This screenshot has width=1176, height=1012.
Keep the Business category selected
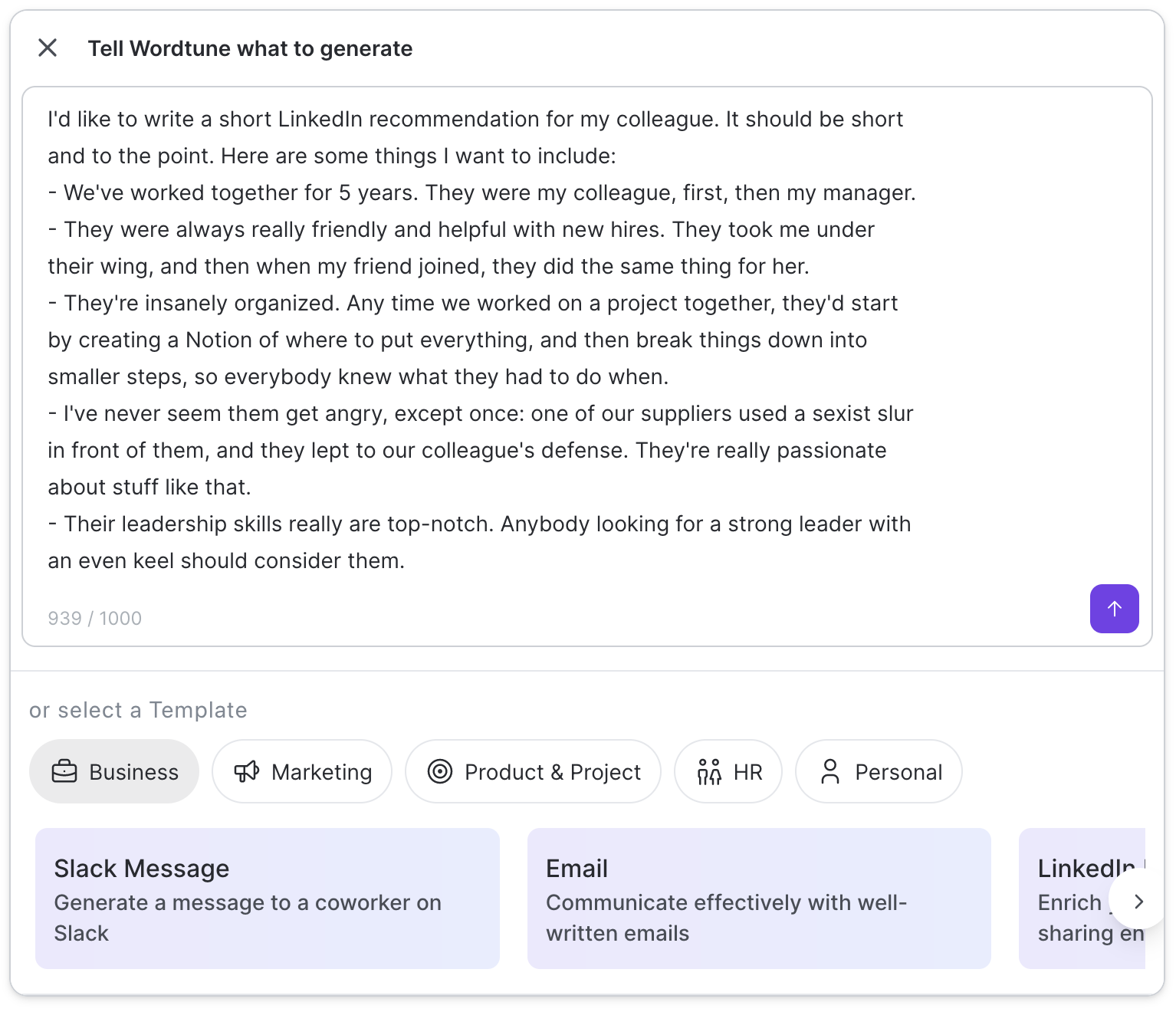click(x=113, y=771)
